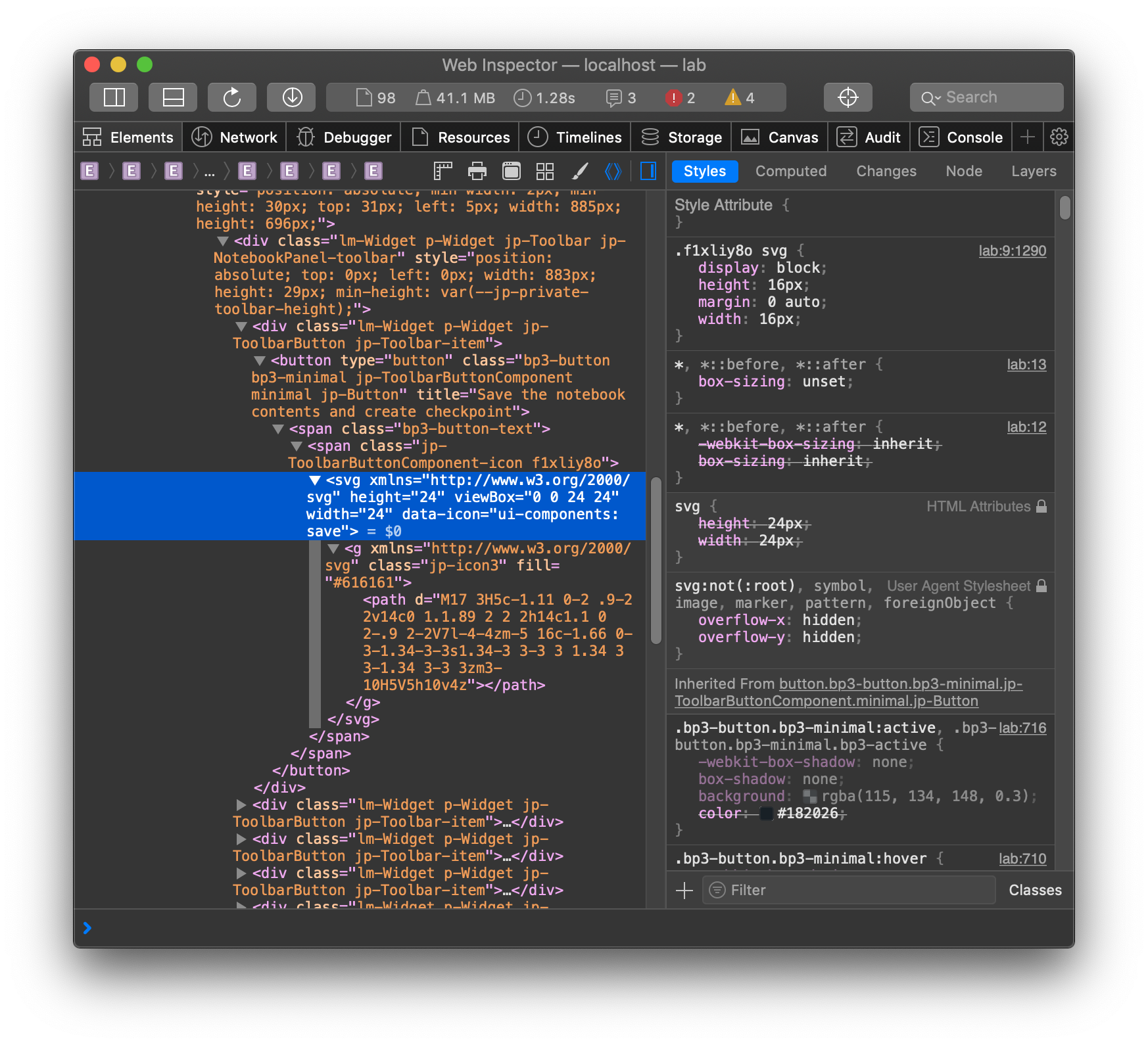The image size is (1148, 1045).
Task: Click the DOM tree scrollbar thumb
Action: (x=656, y=561)
